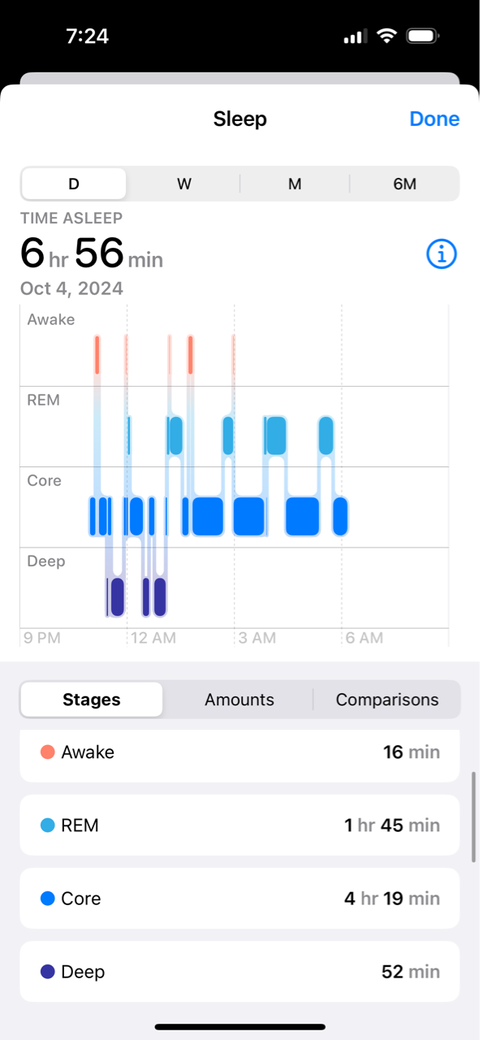Tap the light blue REM stage dot
This screenshot has height=1040, width=480.
pyautogui.click(x=48, y=825)
